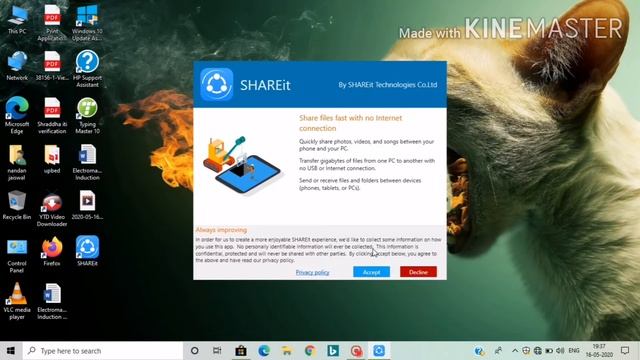Click the Accept button in SHAREit dialog

click(371, 272)
